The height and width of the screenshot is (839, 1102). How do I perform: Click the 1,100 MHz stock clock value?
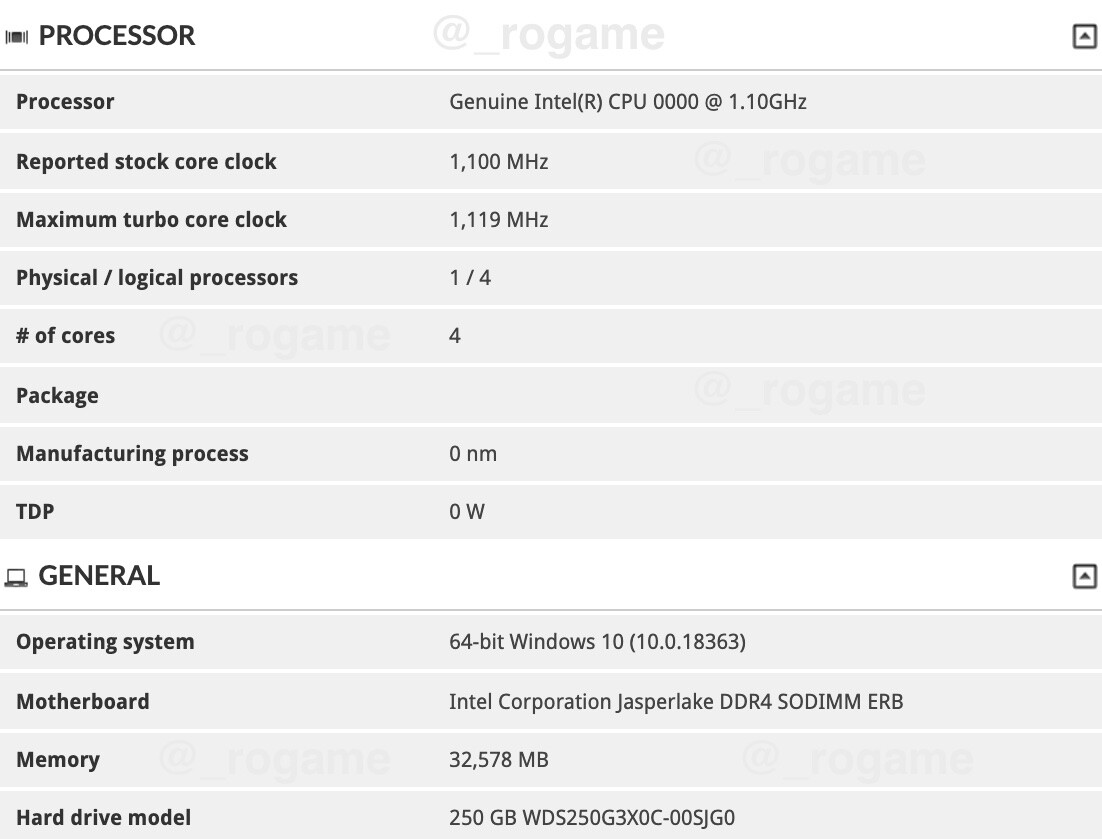pos(498,161)
